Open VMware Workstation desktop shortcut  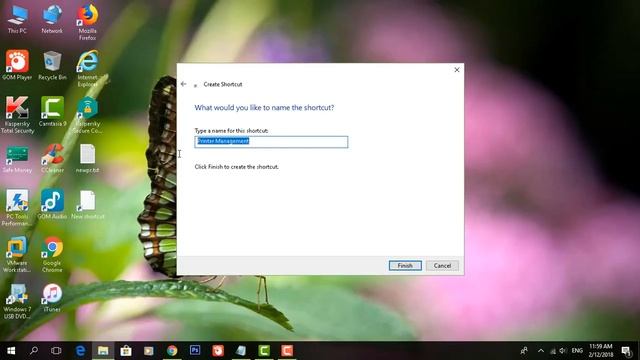tap(17, 255)
